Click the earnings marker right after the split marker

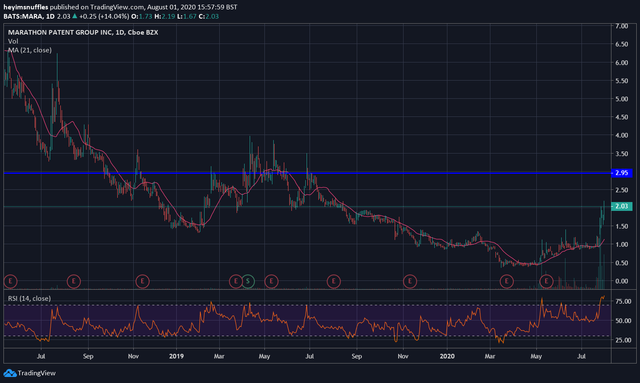pos(271,281)
